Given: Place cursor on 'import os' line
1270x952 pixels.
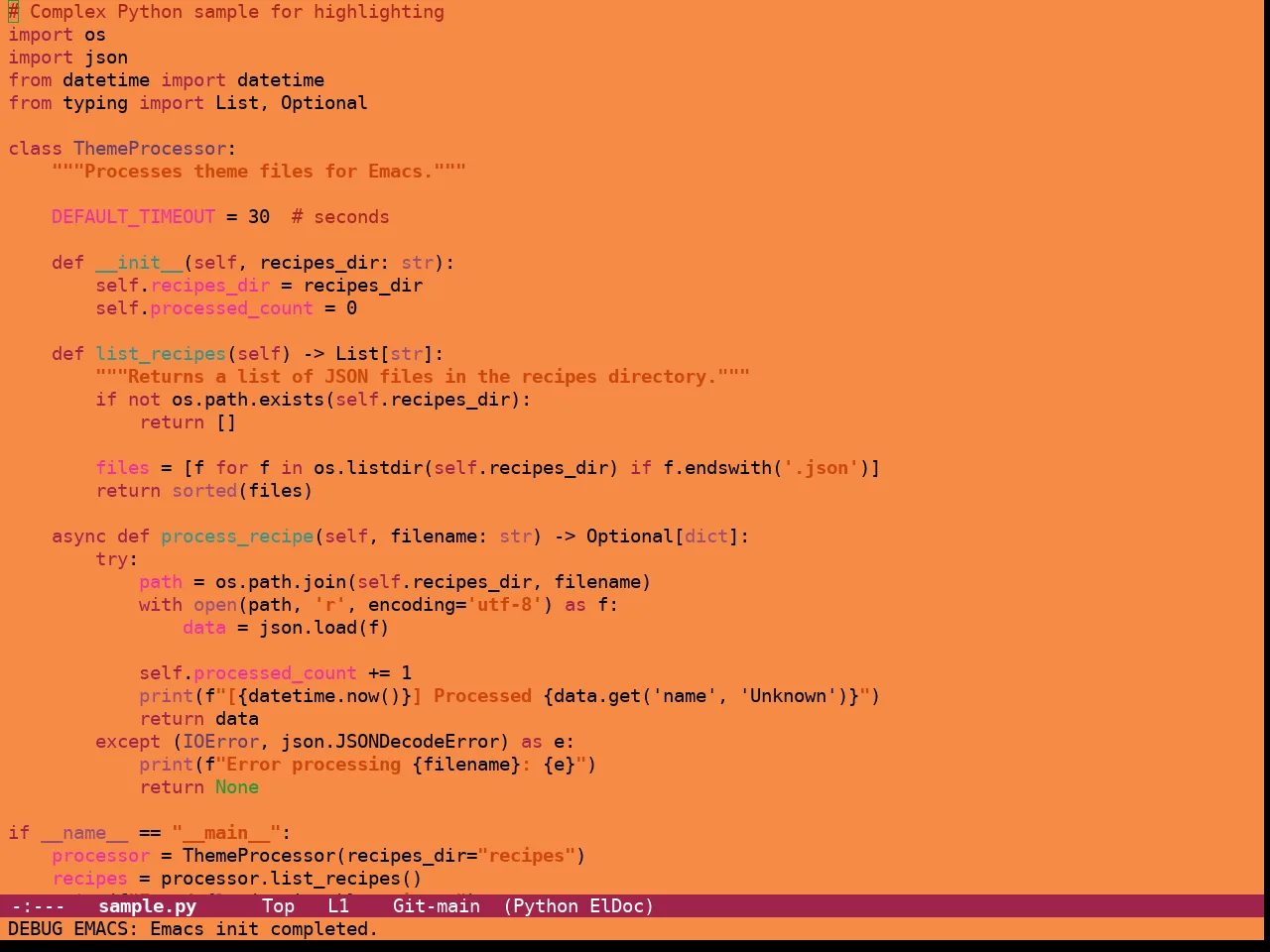Looking at the screenshot, I should 57,35.
